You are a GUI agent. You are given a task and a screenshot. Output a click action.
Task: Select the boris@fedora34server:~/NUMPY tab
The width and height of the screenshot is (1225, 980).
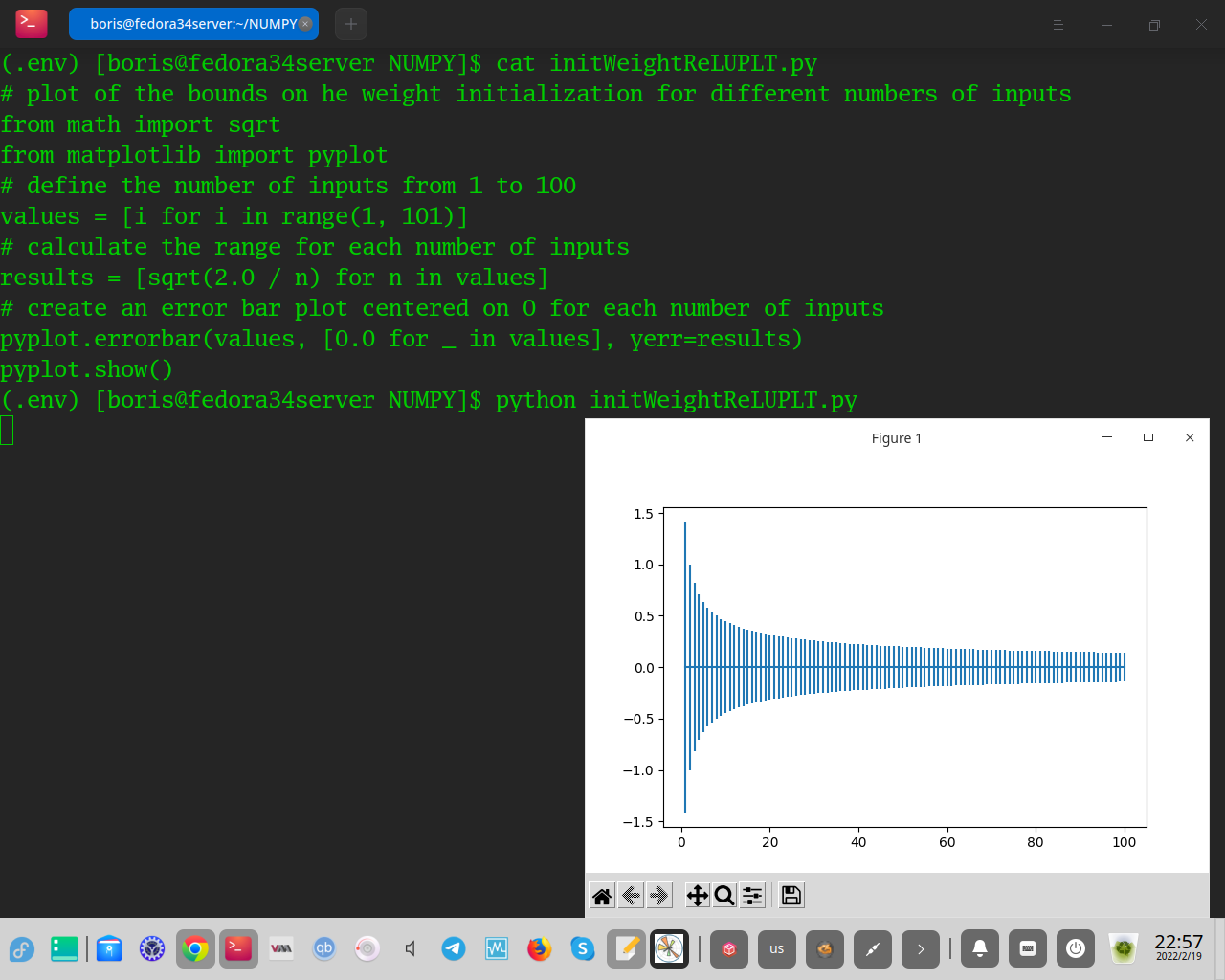click(193, 24)
